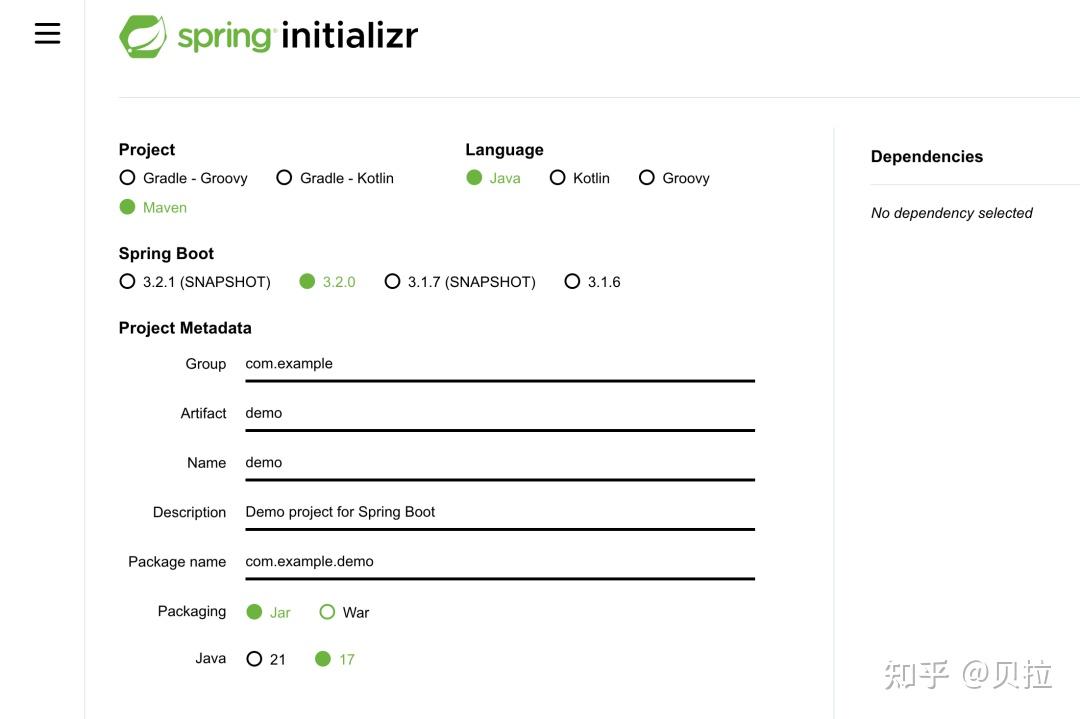Screen dimensions: 1080x719
Task: Select Java version 21
Action: (x=266, y=659)
